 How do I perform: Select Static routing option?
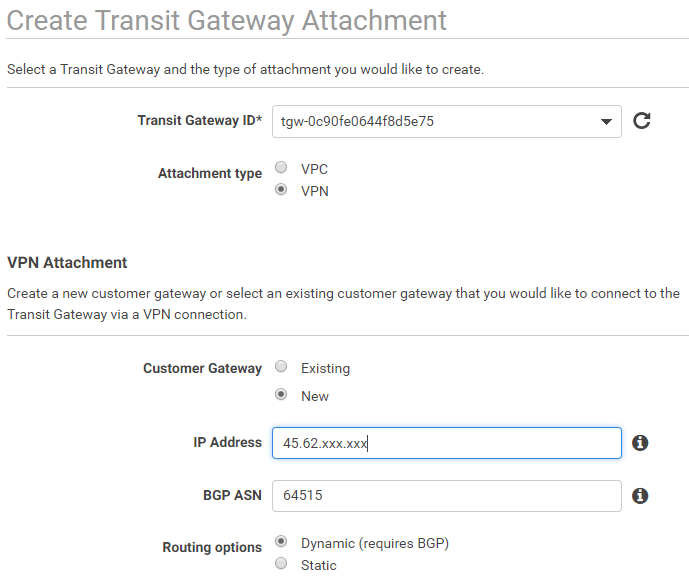point(282,564)
